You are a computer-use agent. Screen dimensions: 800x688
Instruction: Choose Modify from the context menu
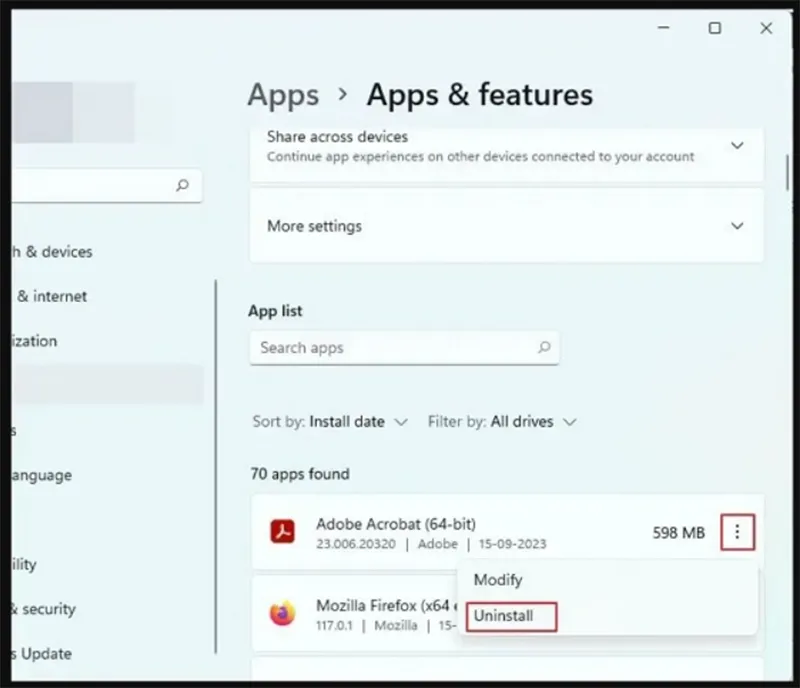pos(498,580)
